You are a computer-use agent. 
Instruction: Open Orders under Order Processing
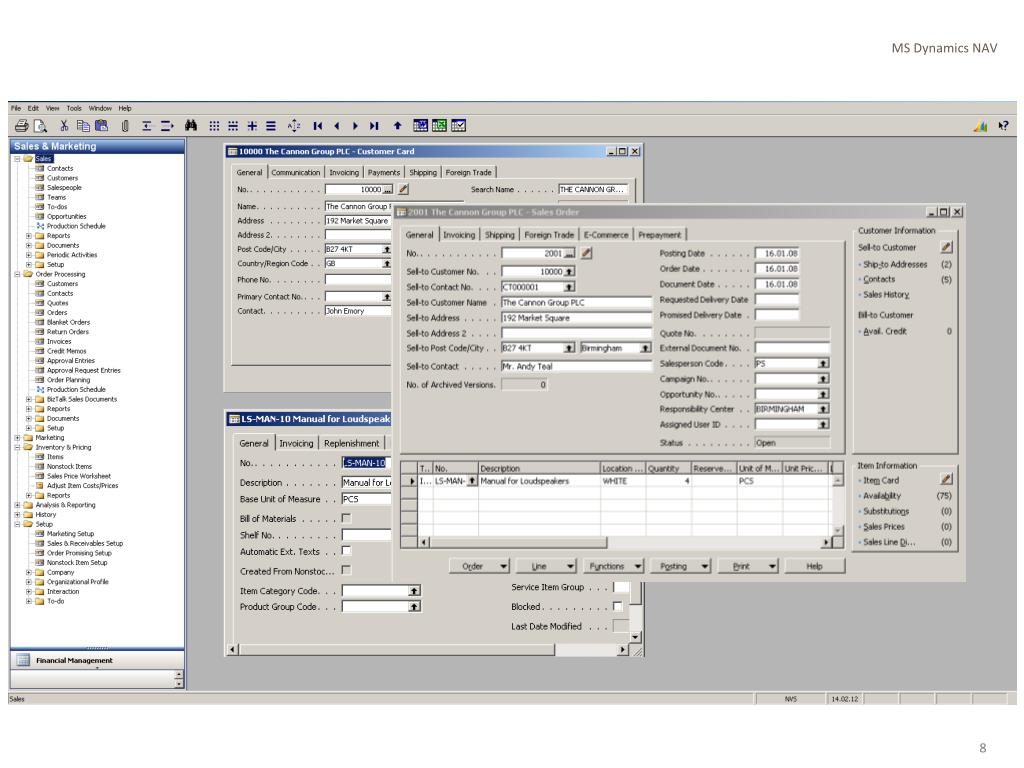tap(57, 312)
